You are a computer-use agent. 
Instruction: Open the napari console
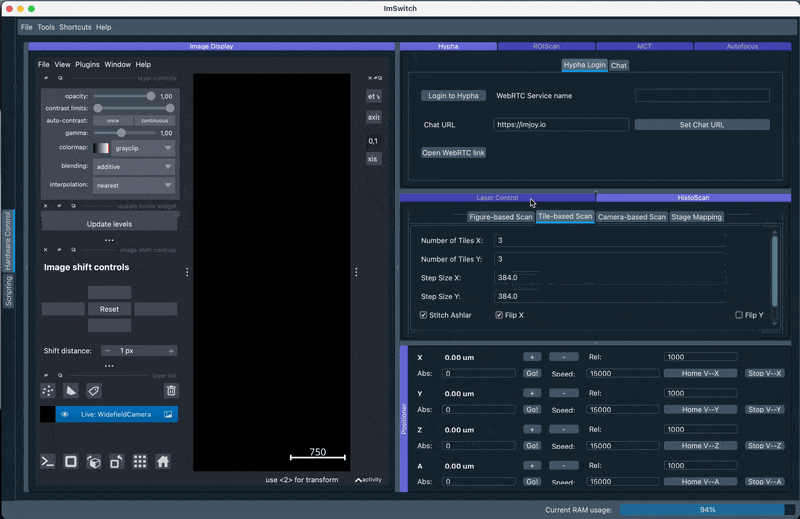click(x=47, y=461)
